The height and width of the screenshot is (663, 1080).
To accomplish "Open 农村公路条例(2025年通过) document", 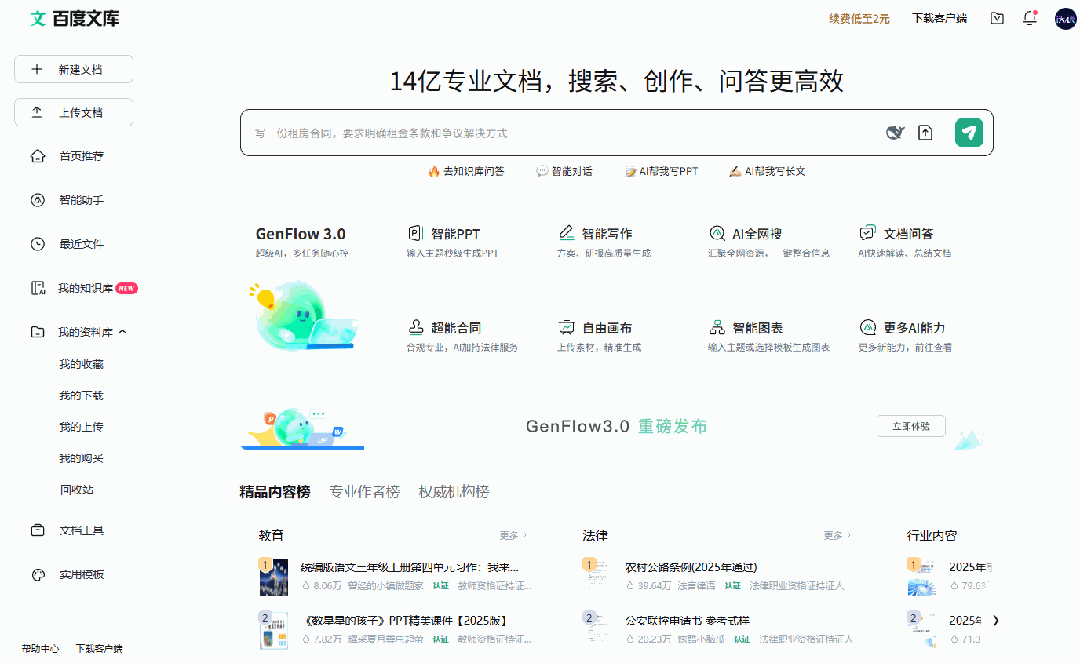I will tap(691, 567).
